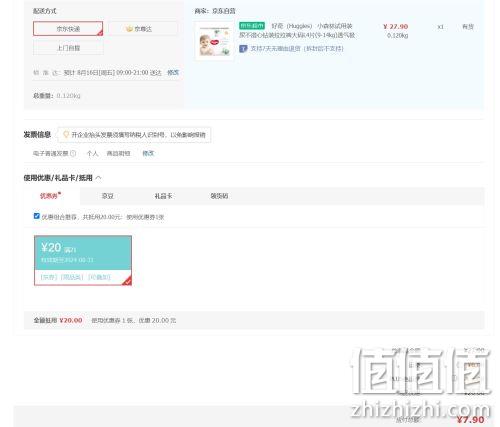The image size is (500, 427).
Task: Select 京东快递 delivery method
Action: (x=68, y=29)
